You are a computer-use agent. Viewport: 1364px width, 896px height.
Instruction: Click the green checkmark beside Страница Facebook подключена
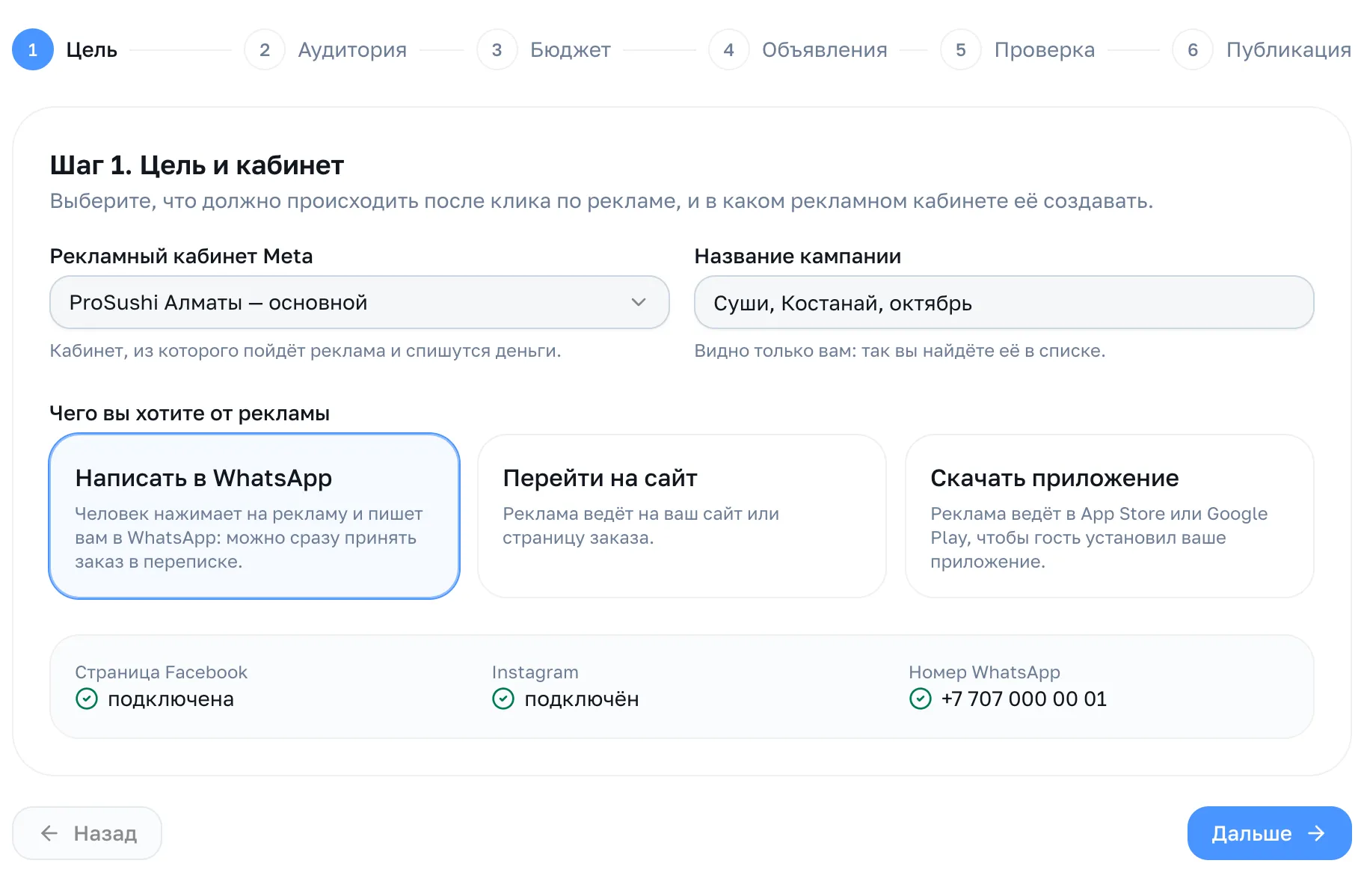[x=87, y=699]
